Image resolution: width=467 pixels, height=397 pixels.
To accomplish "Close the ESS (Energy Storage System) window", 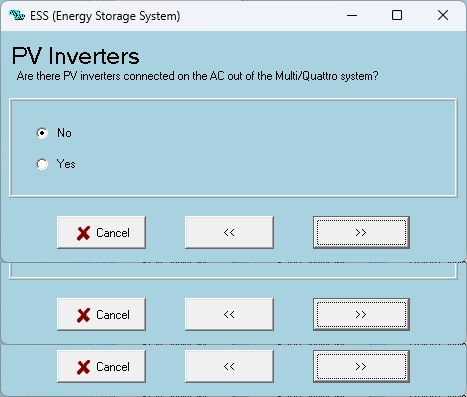I will click(x=443, y=15).
